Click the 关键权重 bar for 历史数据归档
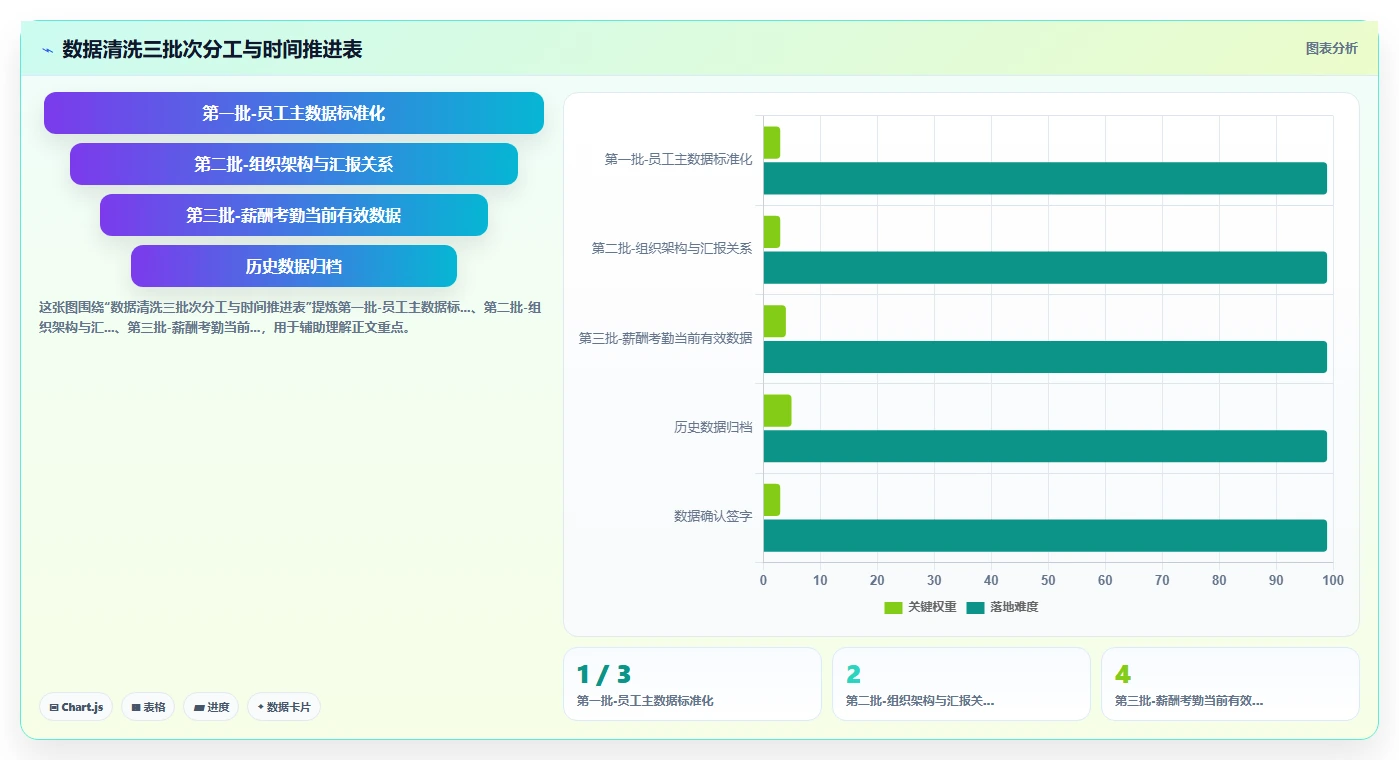Screen dimensions: 1399x760 tap(778, 411)
